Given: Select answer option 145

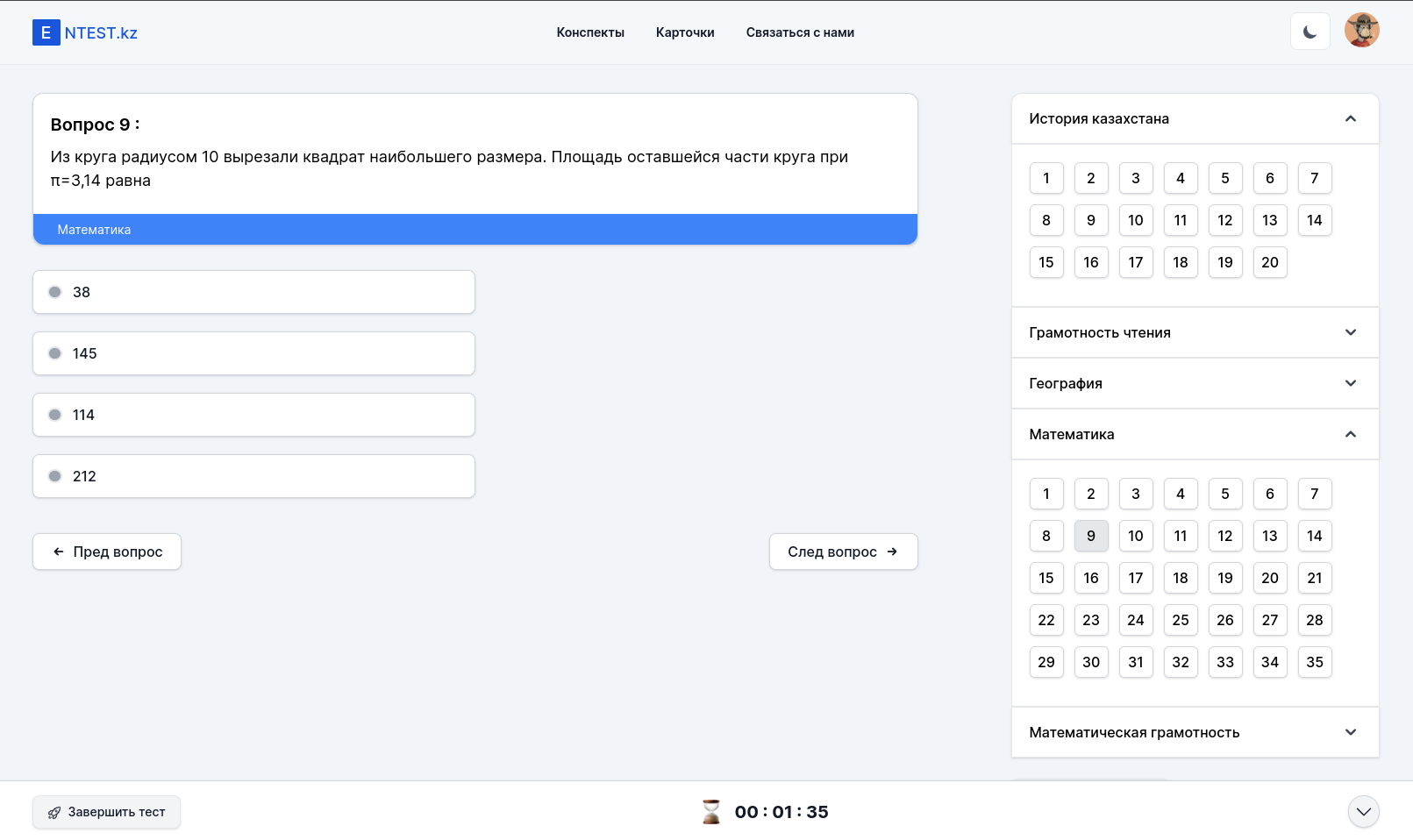Looking at the screenshot, I should (254, 353).
